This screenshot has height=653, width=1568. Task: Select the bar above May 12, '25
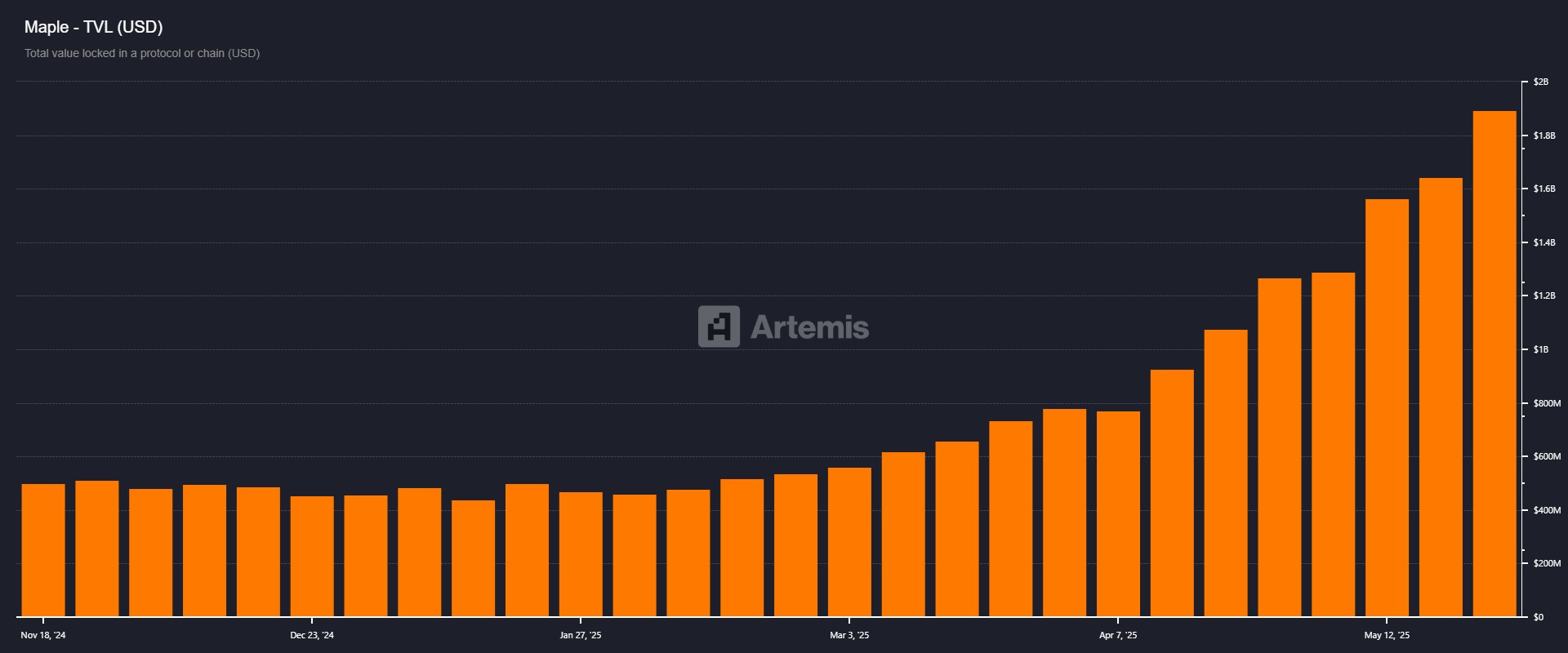[1387, 407]
